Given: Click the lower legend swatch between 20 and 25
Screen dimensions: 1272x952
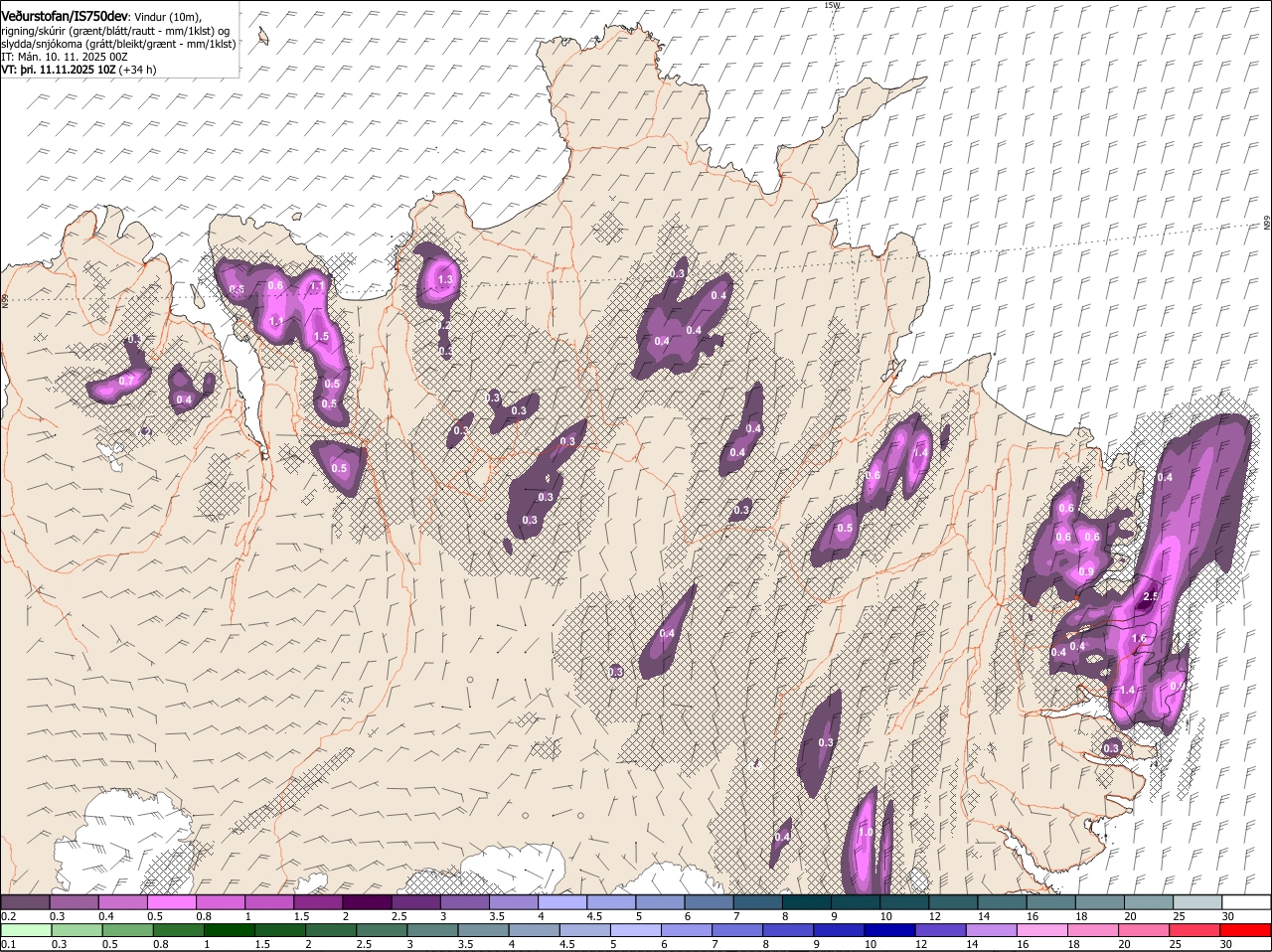Looking at the screenshot, I should [1142, 931].
